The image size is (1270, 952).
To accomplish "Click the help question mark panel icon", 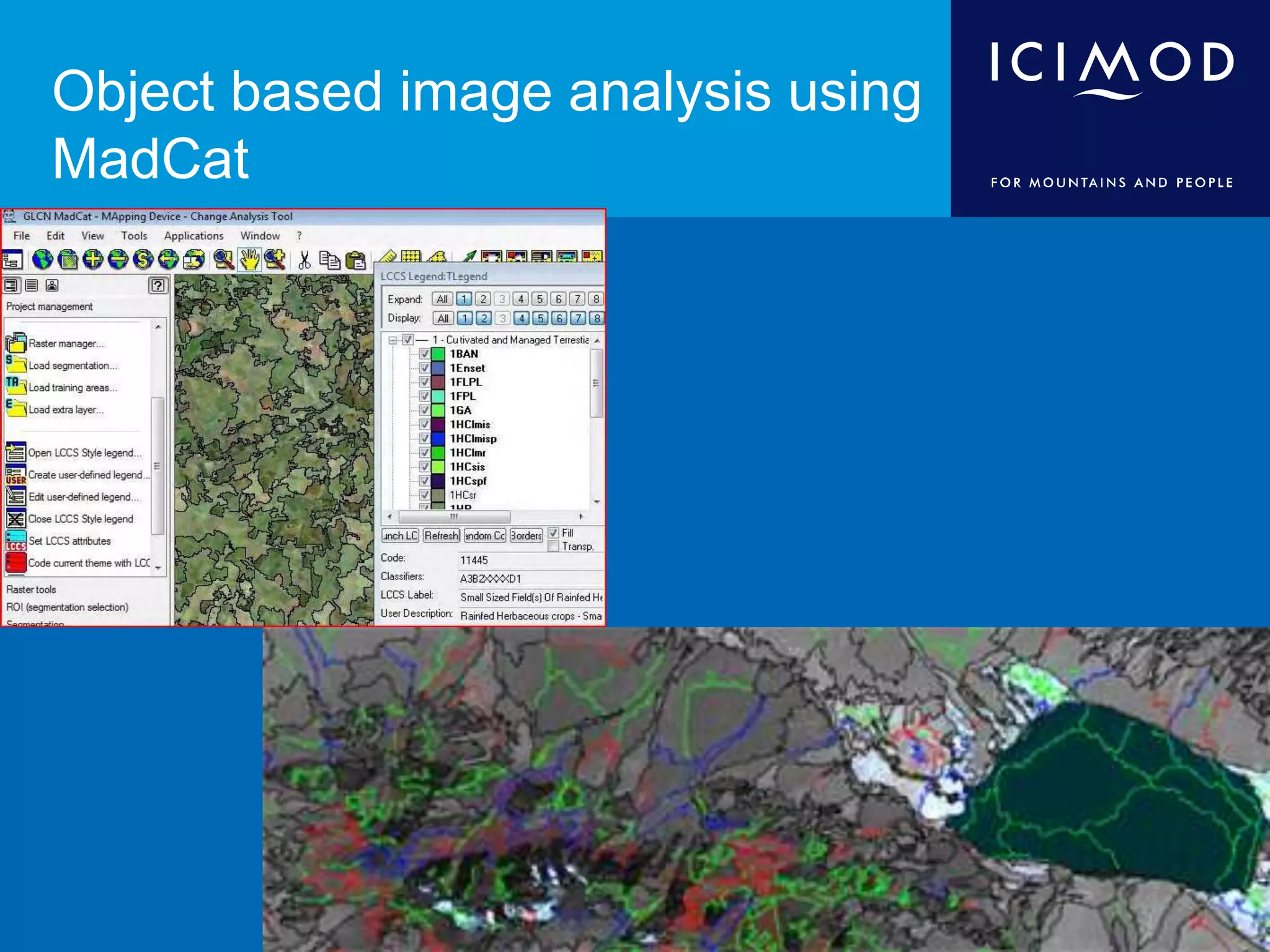I will (x=158, y=285).
